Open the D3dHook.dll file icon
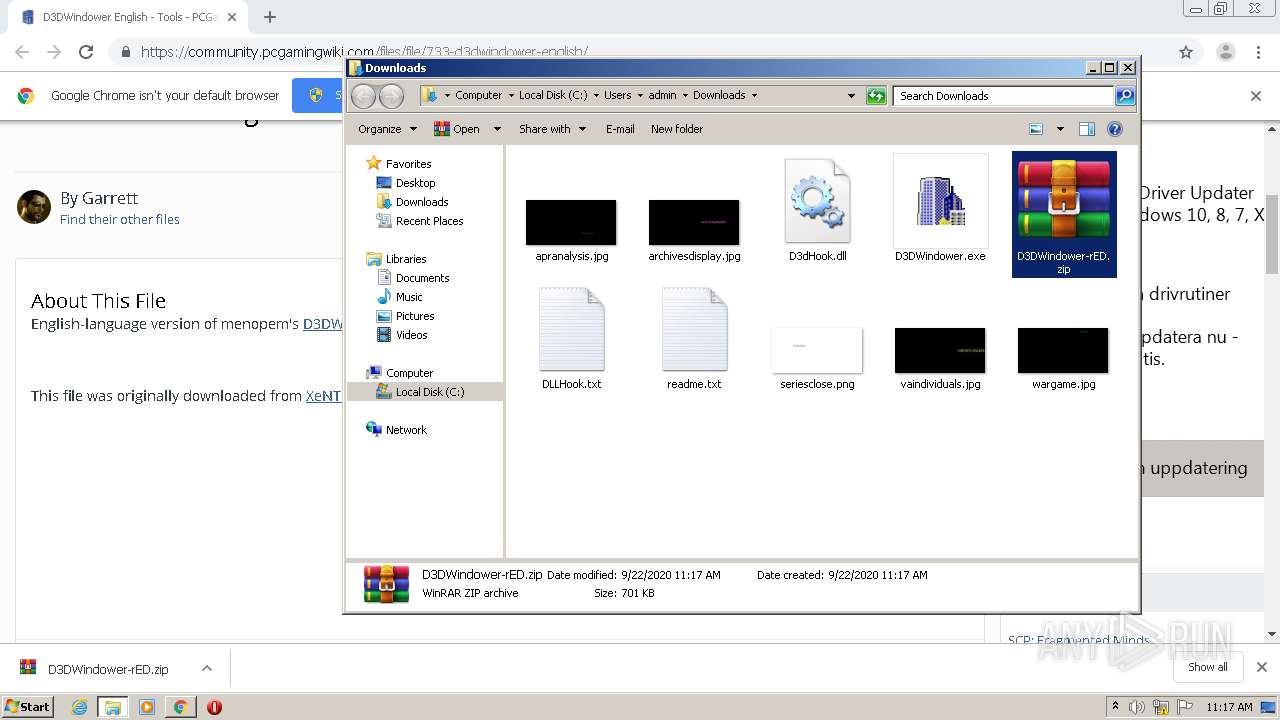The image size is (1280, 720). pyautogui.click(x=817, y=202)
